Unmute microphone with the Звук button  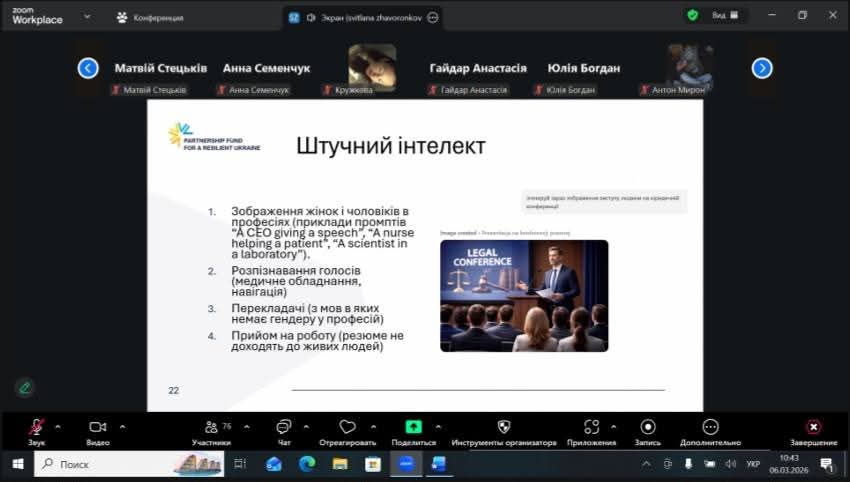(36, 427)
